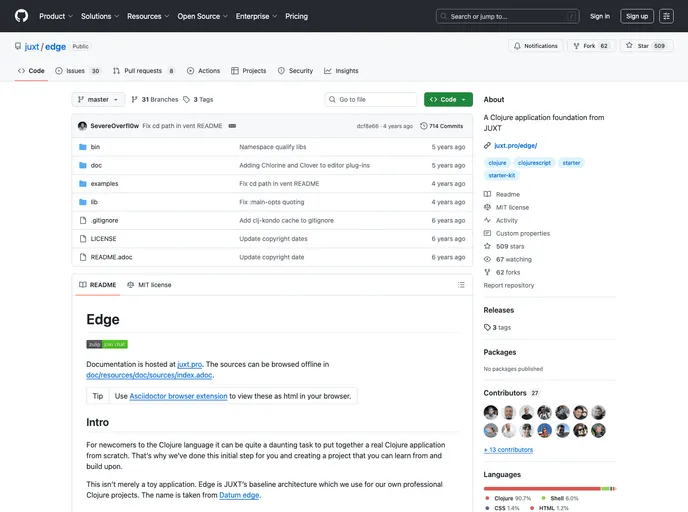Click the Custom properties icon
The width and height of the screenshot is (688, 512).
click(x=487, y=233)
